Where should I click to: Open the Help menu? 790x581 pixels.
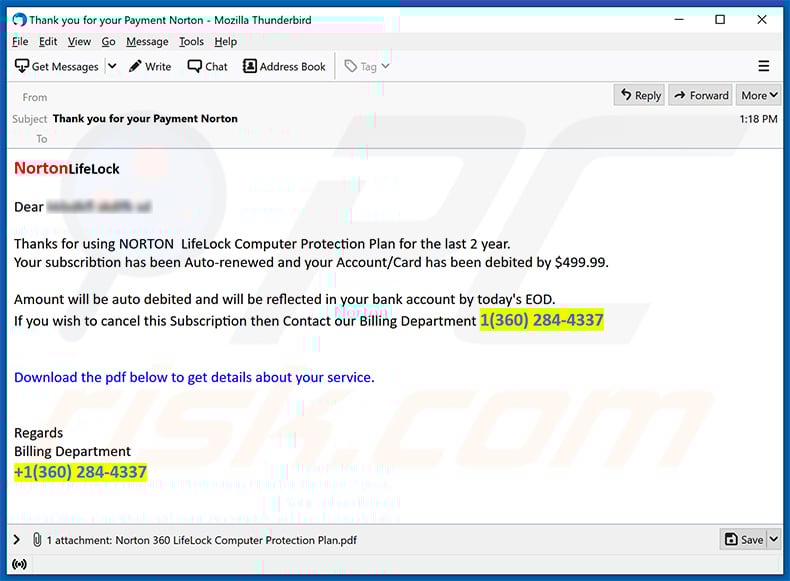pyautogui.click(x=225, y=42)
